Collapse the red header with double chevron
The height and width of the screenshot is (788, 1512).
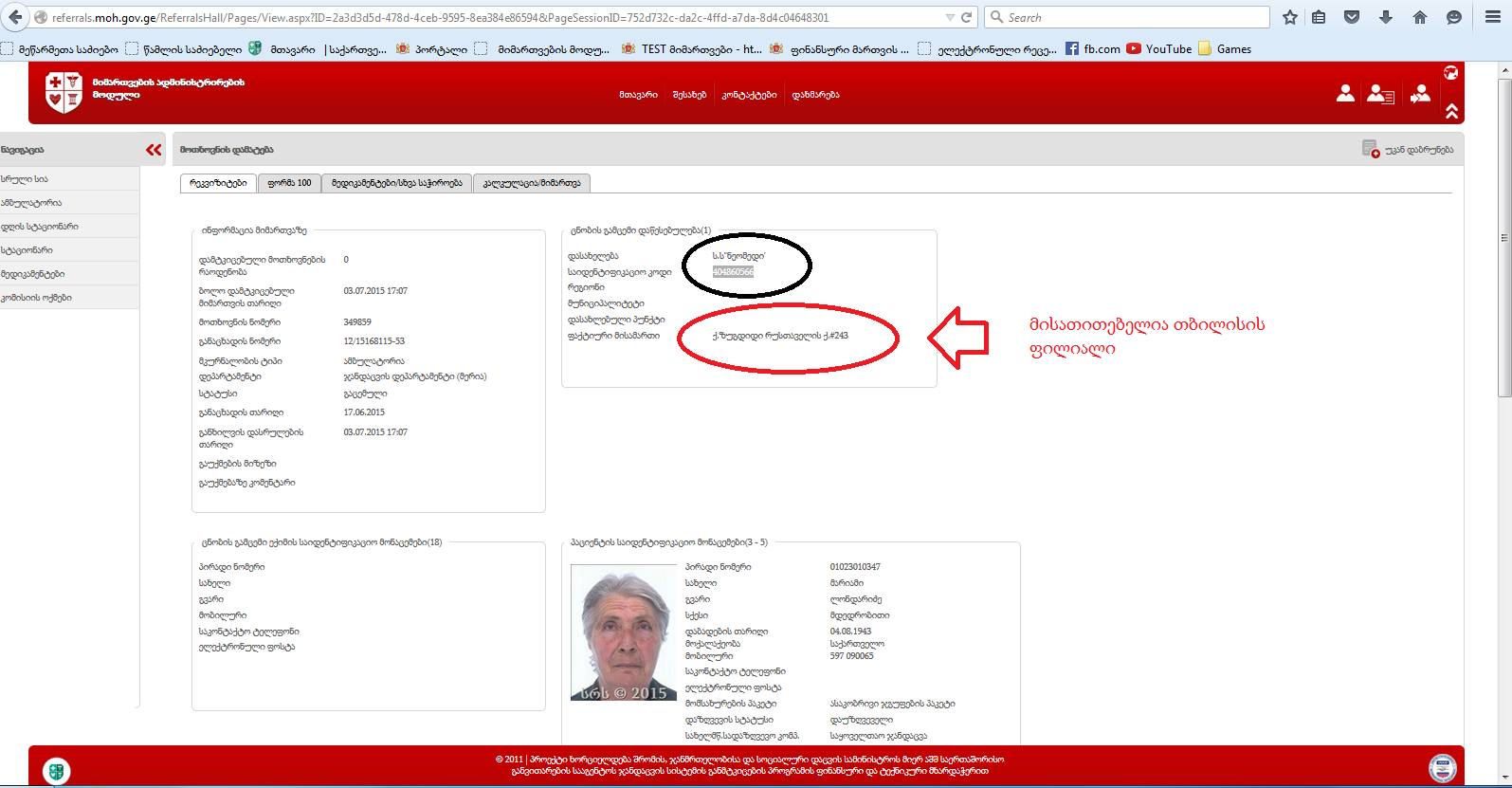1451,112
